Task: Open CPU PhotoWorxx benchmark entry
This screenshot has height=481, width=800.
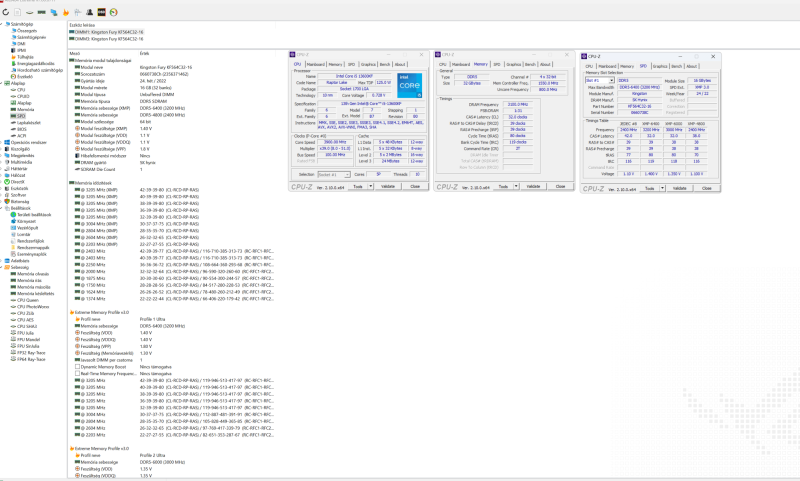Action: point(33,307)
